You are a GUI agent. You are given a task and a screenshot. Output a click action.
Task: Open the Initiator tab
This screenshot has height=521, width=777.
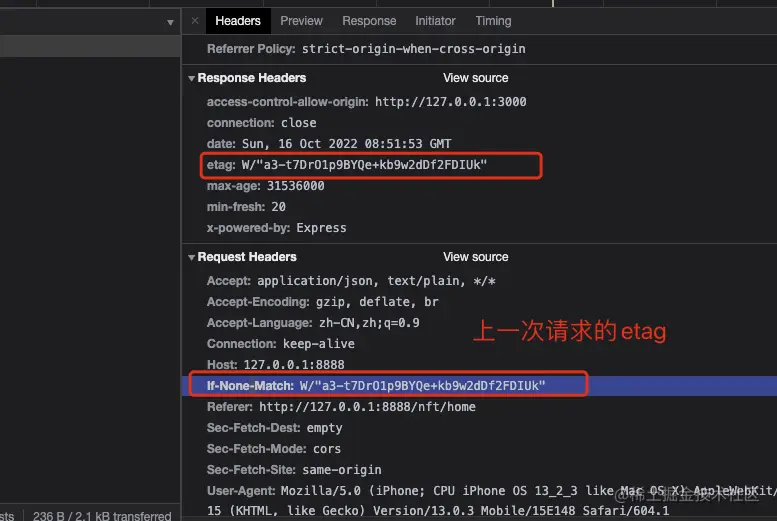click(x=435, y=21)
